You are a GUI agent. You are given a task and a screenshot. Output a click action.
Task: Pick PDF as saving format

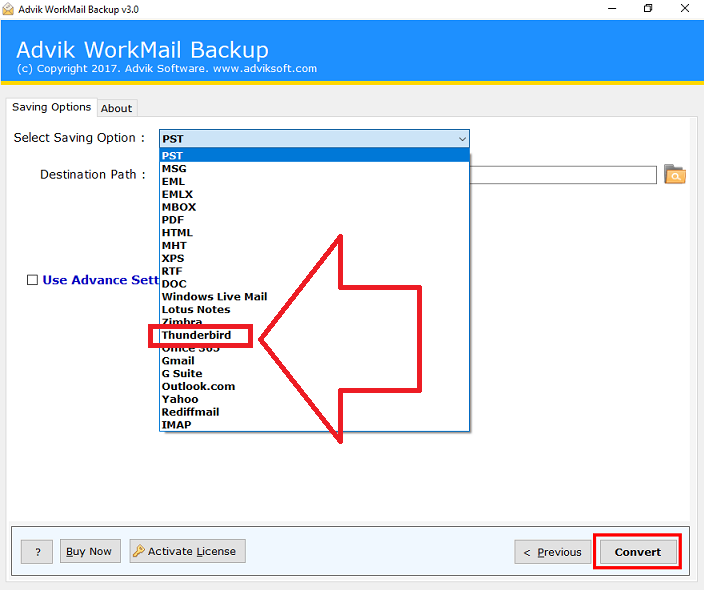(x=314, y=220)
